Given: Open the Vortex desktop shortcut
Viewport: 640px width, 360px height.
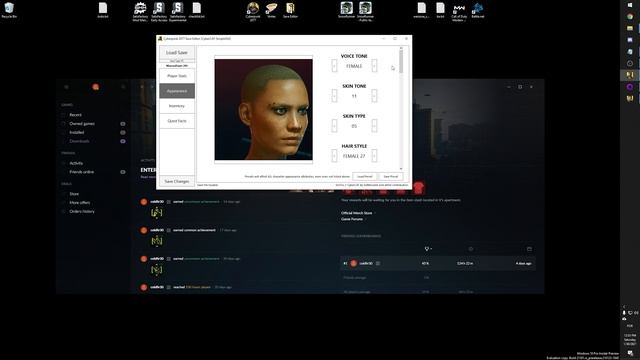Looking at the screenshot, I should coord(271,10).
